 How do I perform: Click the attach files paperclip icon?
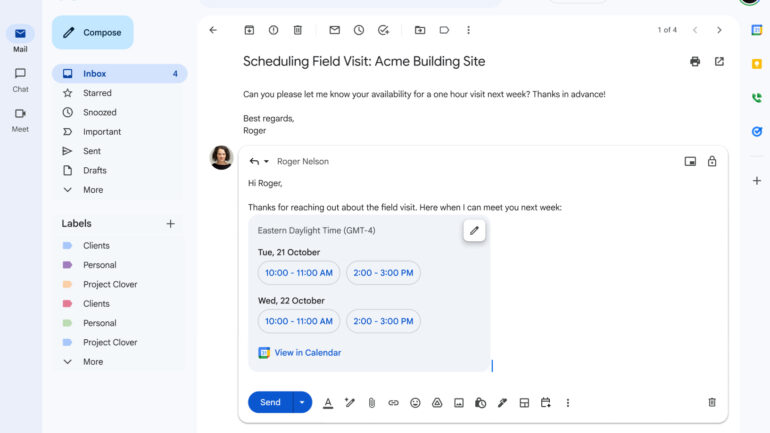click(x=371, y=403)
